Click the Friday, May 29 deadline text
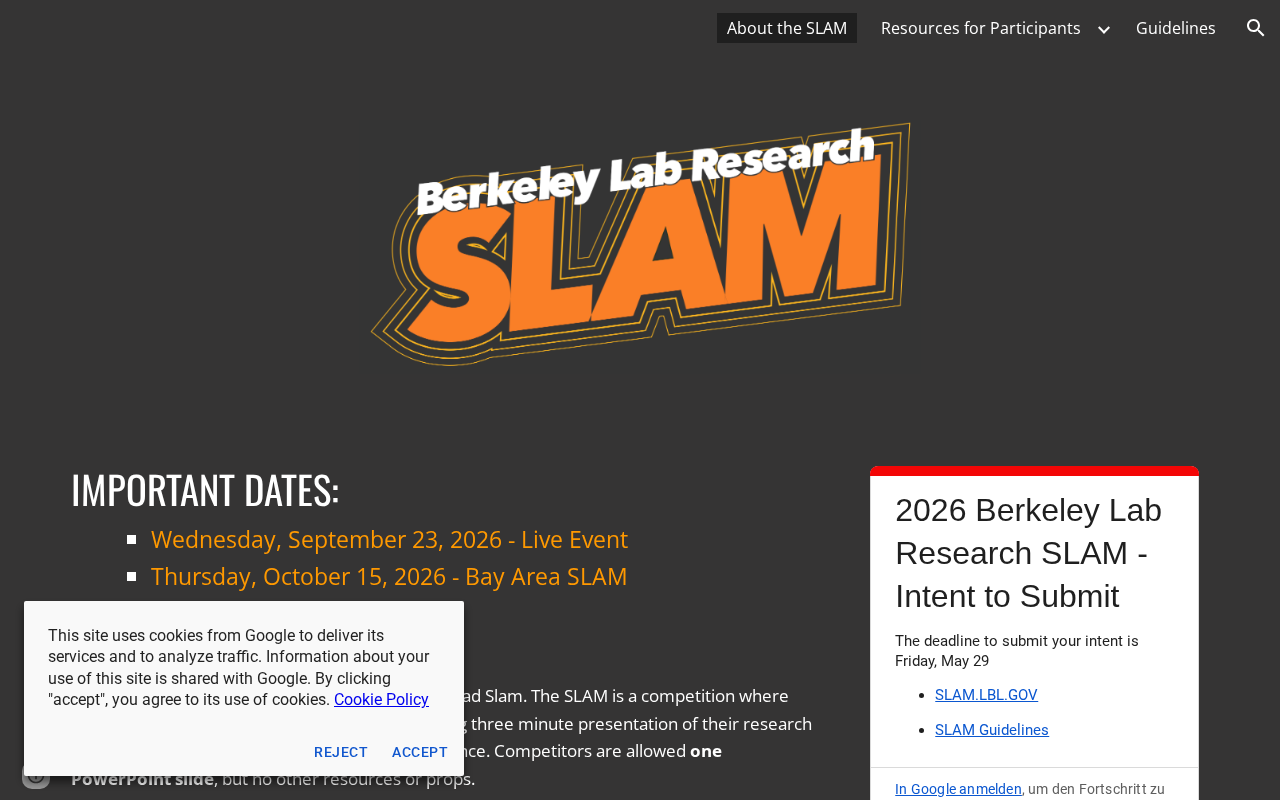 click(x=942, y=661)
